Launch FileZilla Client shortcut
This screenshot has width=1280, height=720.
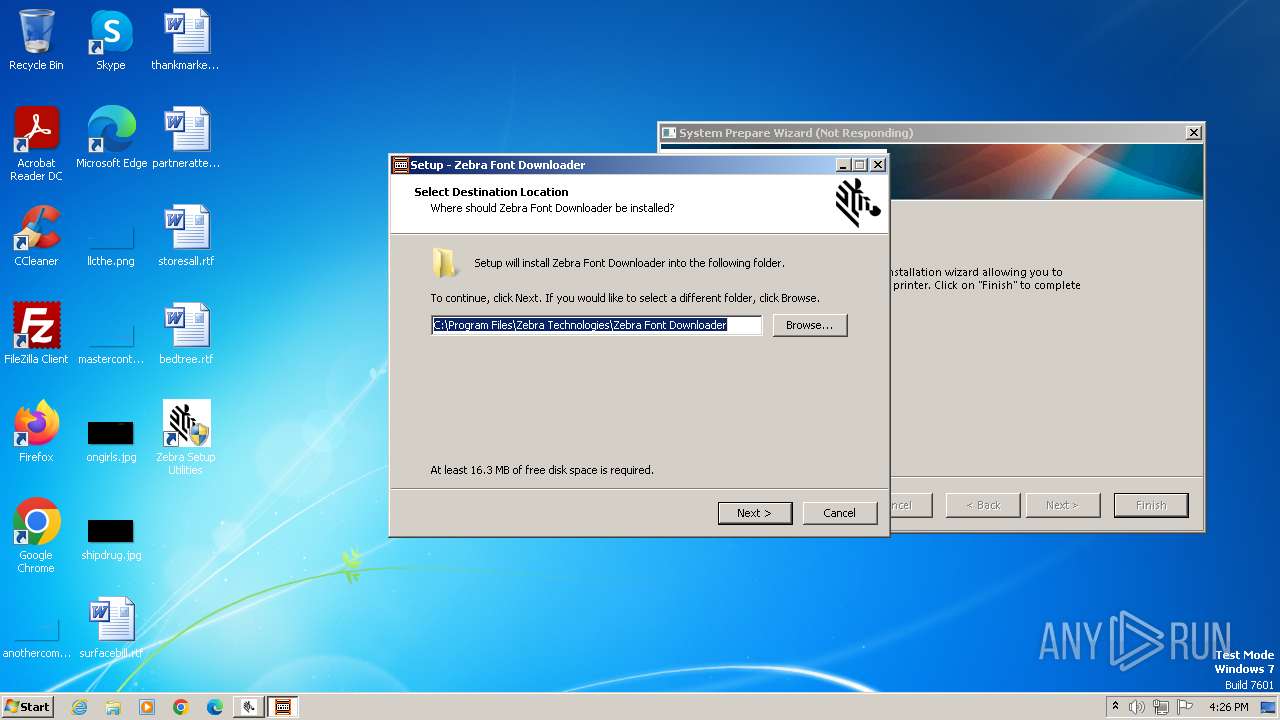pyautogui.click(x=36, y=333)
